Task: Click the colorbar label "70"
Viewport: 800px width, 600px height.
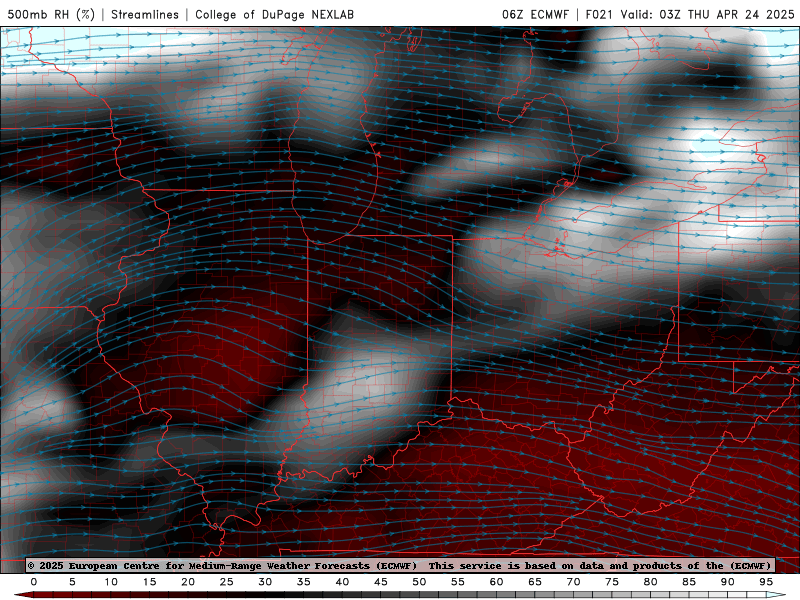Action: pos(573,582)
